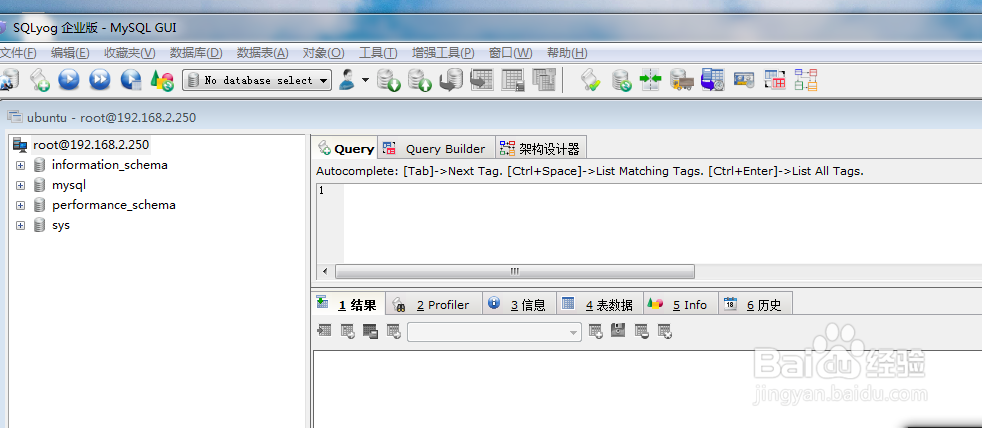The width and height of the screenshot is (982, 428).
Task: Click the gray table with small box icon
Action: (513, 80)
